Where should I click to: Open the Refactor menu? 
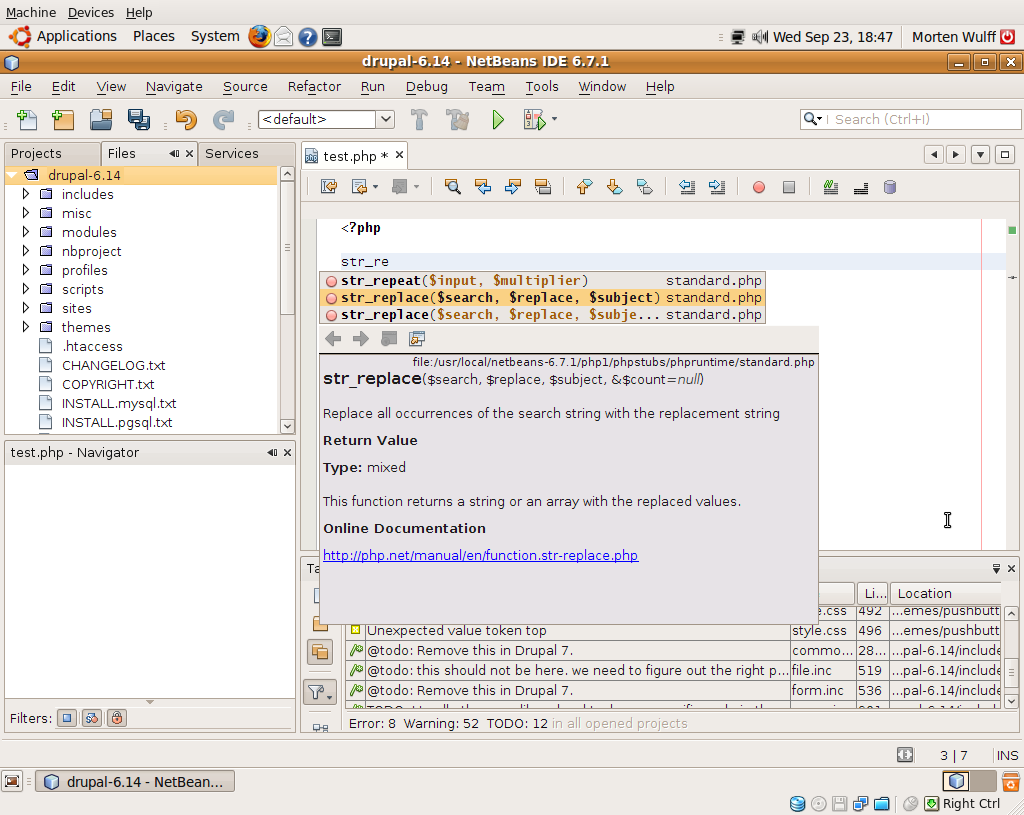pos(314,86)
